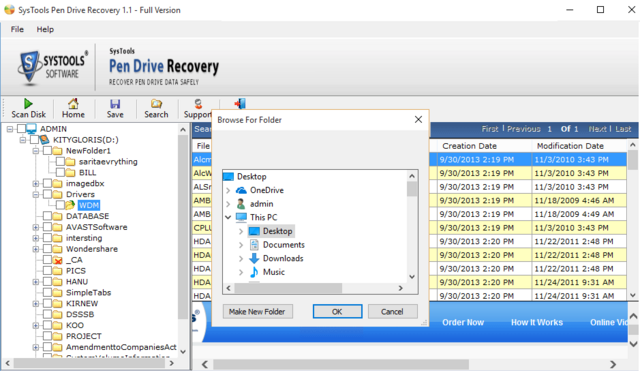Check the imagedbx checkbox
The image size is (640, 371).
(47, 184)
